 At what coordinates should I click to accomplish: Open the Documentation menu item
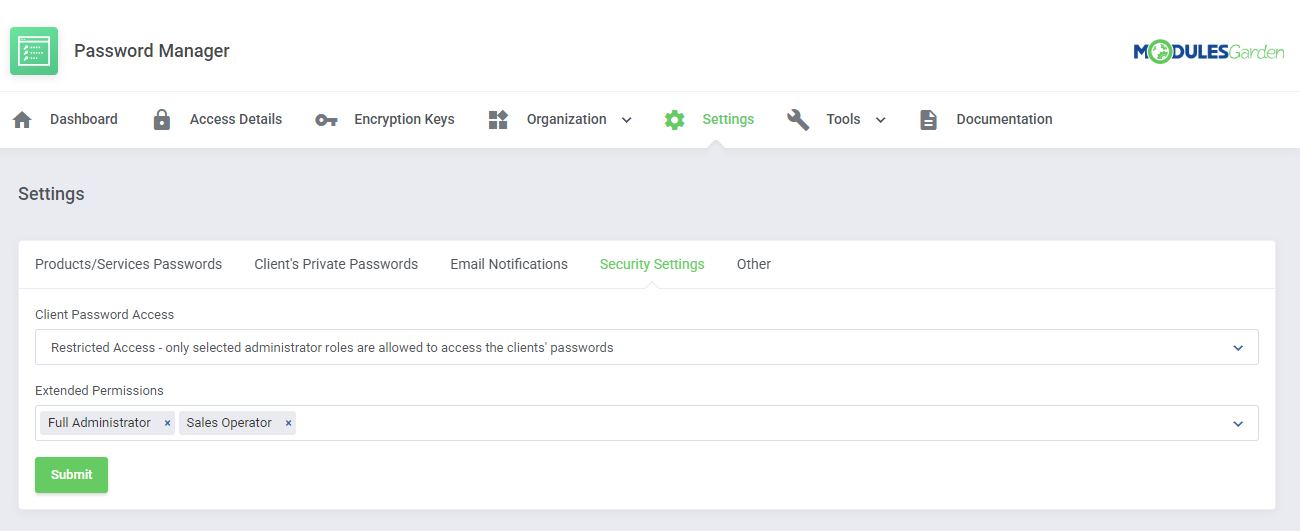[1004, 119]
